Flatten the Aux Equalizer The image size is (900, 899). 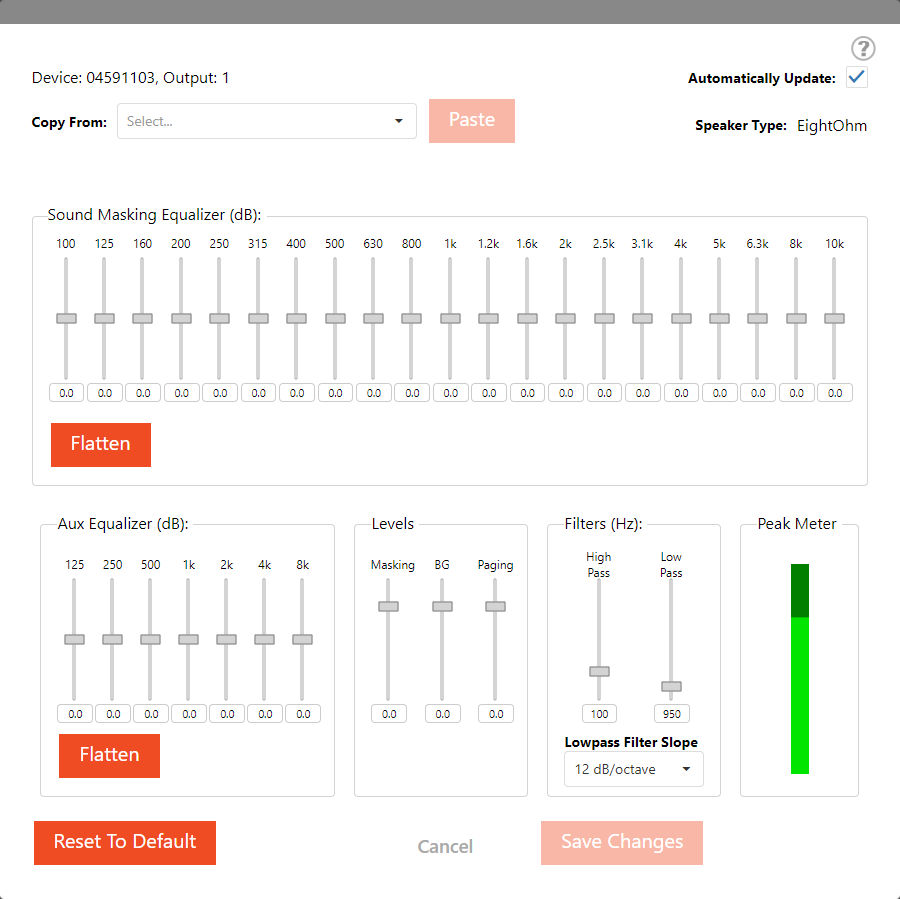(x=109, y=755)
